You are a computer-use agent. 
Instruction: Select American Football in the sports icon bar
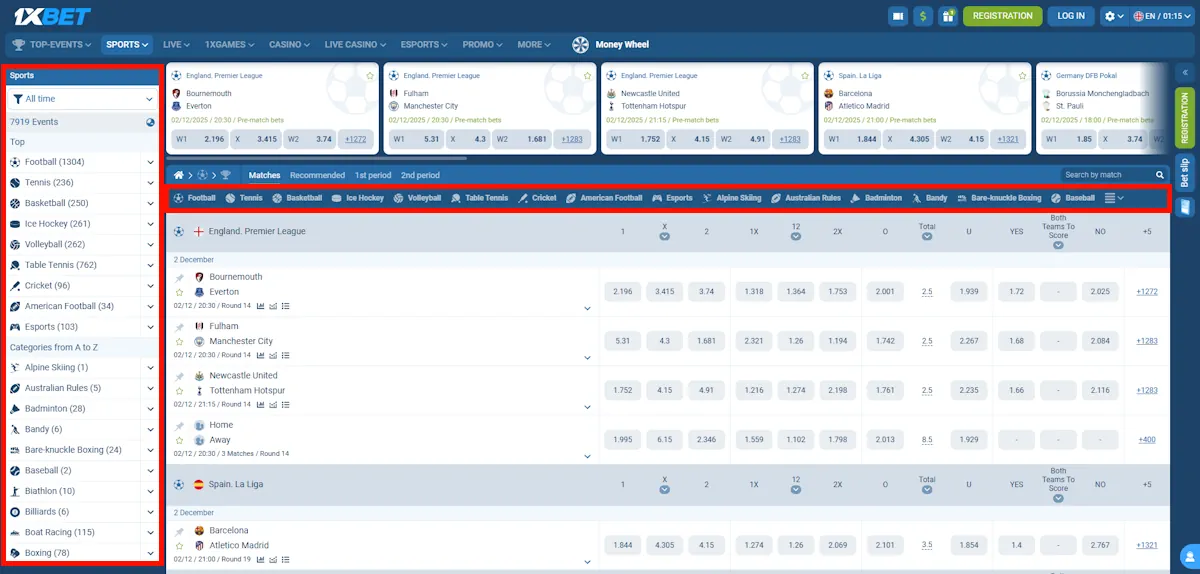click(x=604, y=198)
